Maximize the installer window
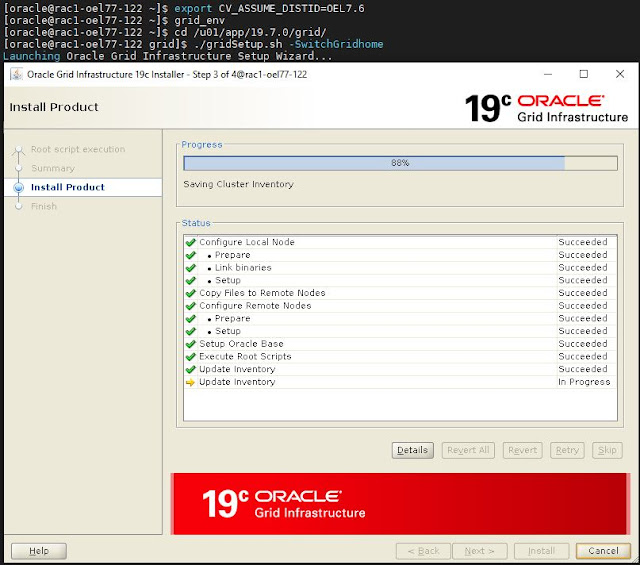The image size is (640, 565). click(584, 74)
